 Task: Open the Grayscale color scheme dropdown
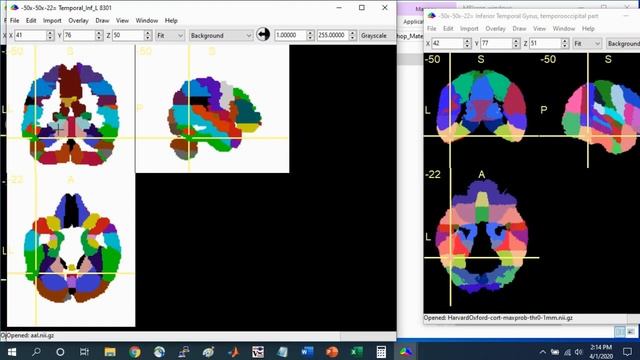click(x=377, y=36)
